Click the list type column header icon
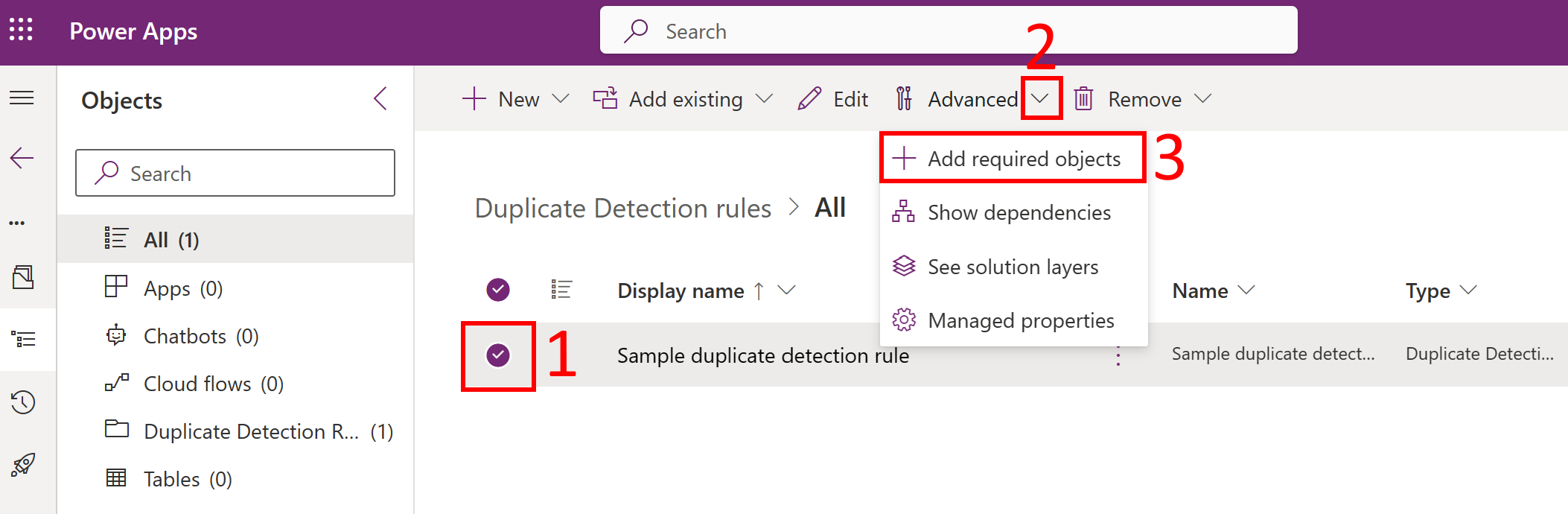 (x=561, y=290)
